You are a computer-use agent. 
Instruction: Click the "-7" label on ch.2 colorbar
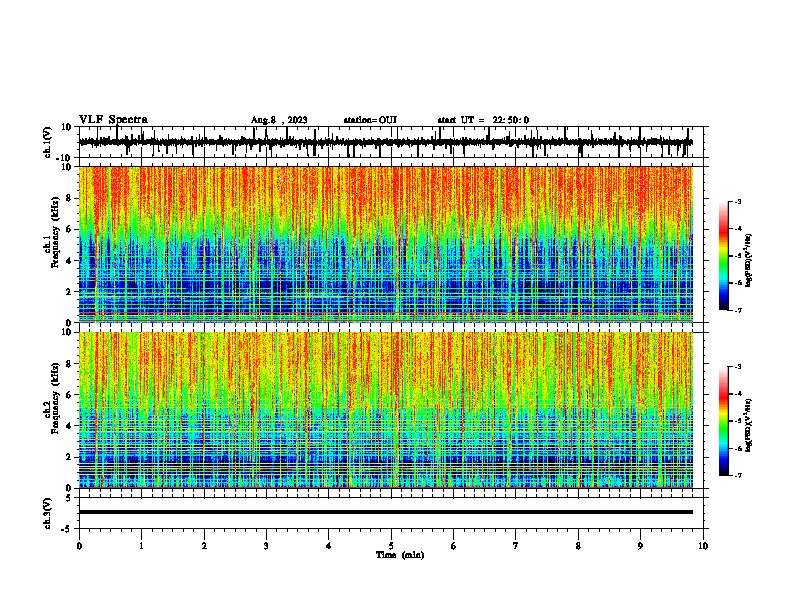[737, 475]
